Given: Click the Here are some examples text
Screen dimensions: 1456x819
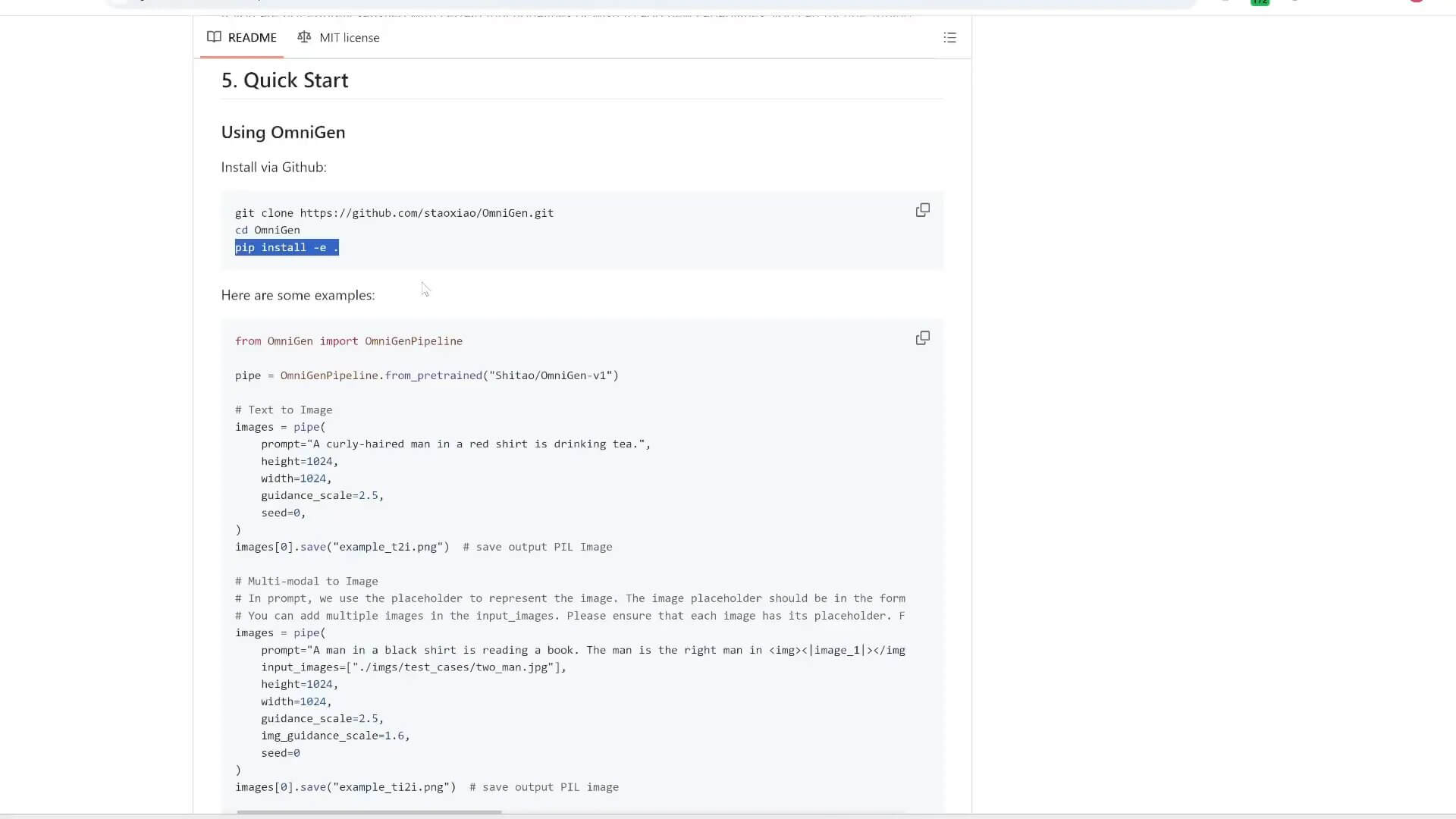Looking at the screenshot, I should click(297, 295).
